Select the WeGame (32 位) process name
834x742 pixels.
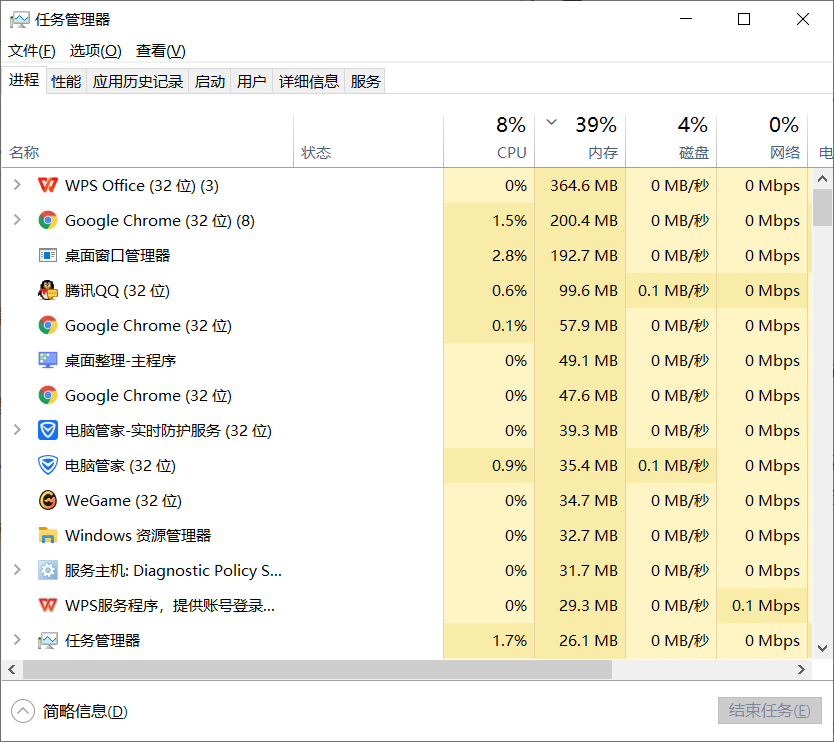123,501
